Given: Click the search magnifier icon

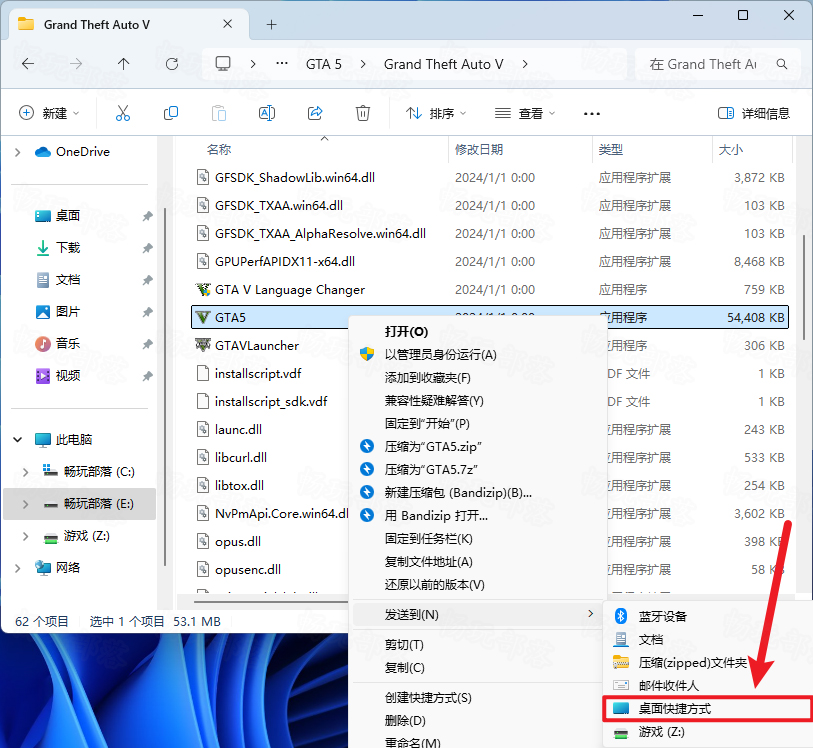Looking at the screenshot, I should point(782,64).
